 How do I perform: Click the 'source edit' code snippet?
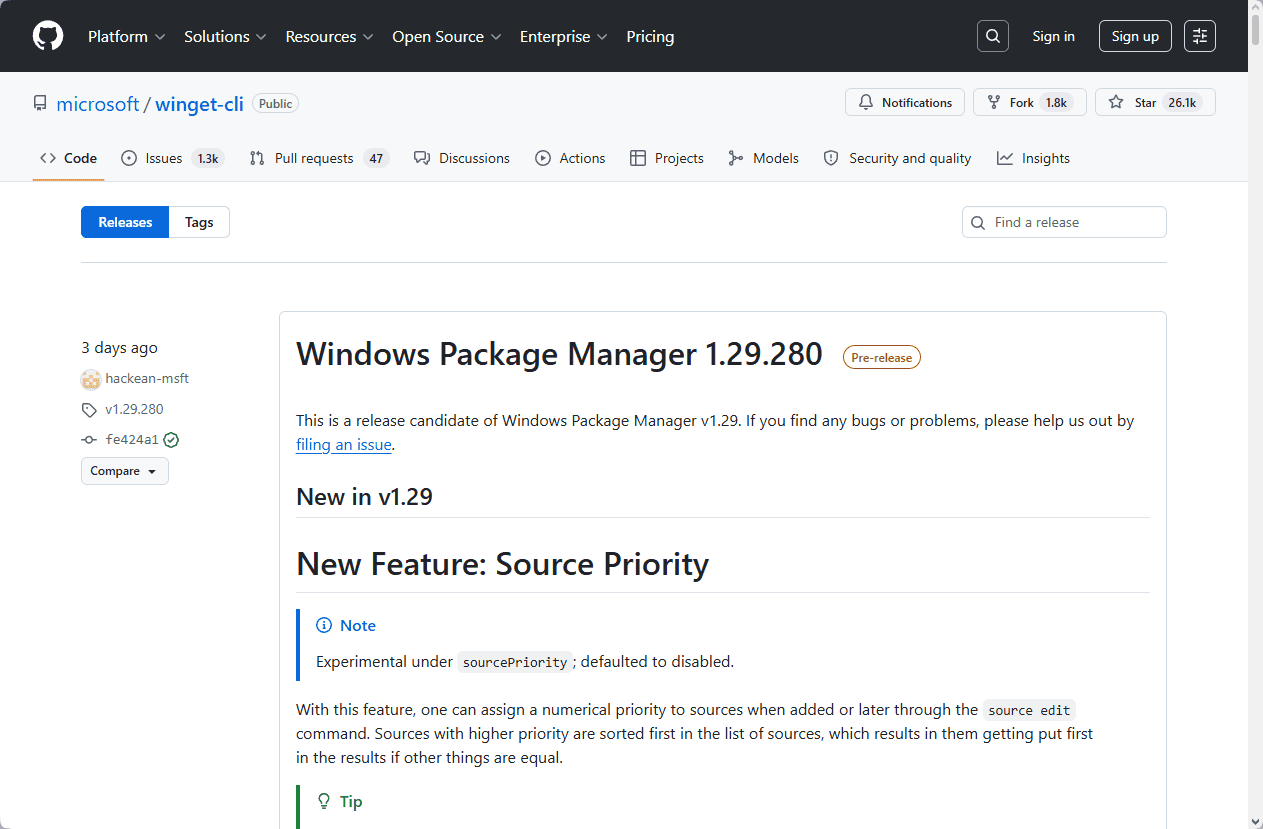pos(1029,710)
